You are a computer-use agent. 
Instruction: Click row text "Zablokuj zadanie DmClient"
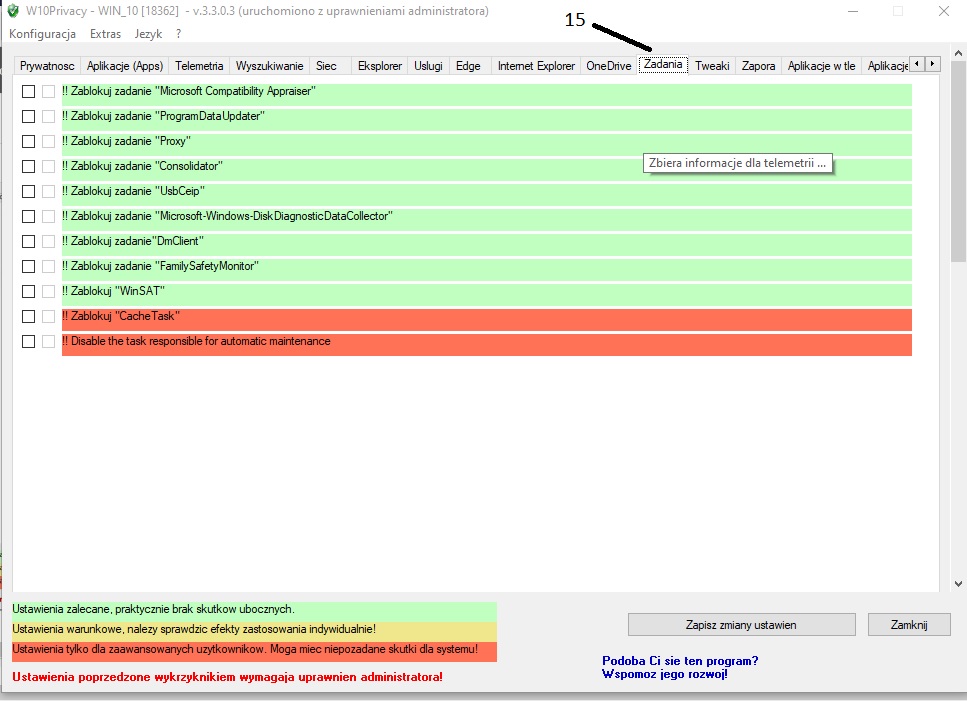click(133, 241)
